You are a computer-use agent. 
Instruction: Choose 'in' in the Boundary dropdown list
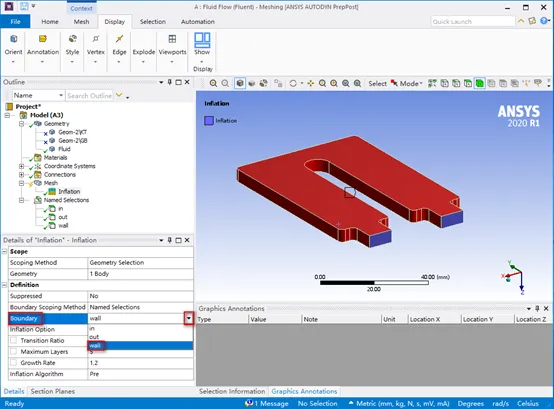coord(140,328)
